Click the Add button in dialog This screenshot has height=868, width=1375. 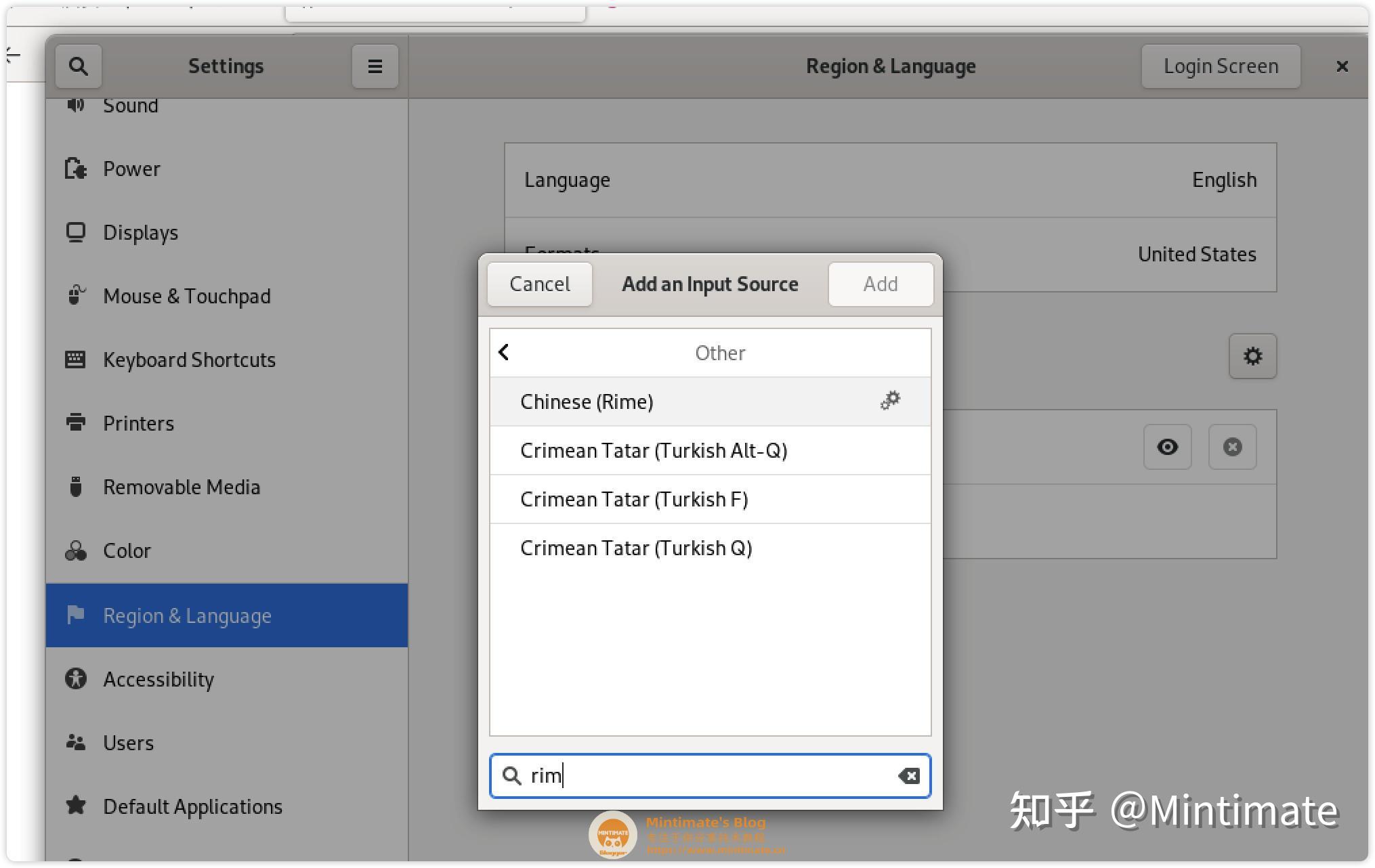click(x=880, y=284)
